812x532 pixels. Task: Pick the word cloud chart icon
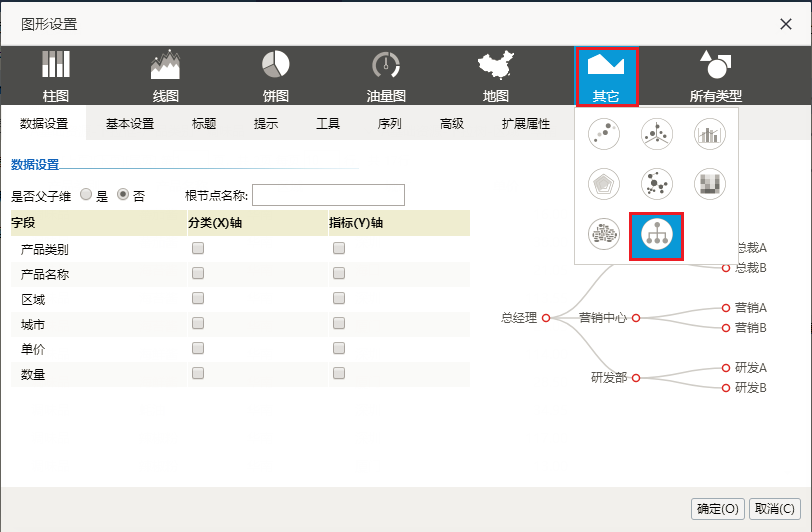tap(604, 234)
